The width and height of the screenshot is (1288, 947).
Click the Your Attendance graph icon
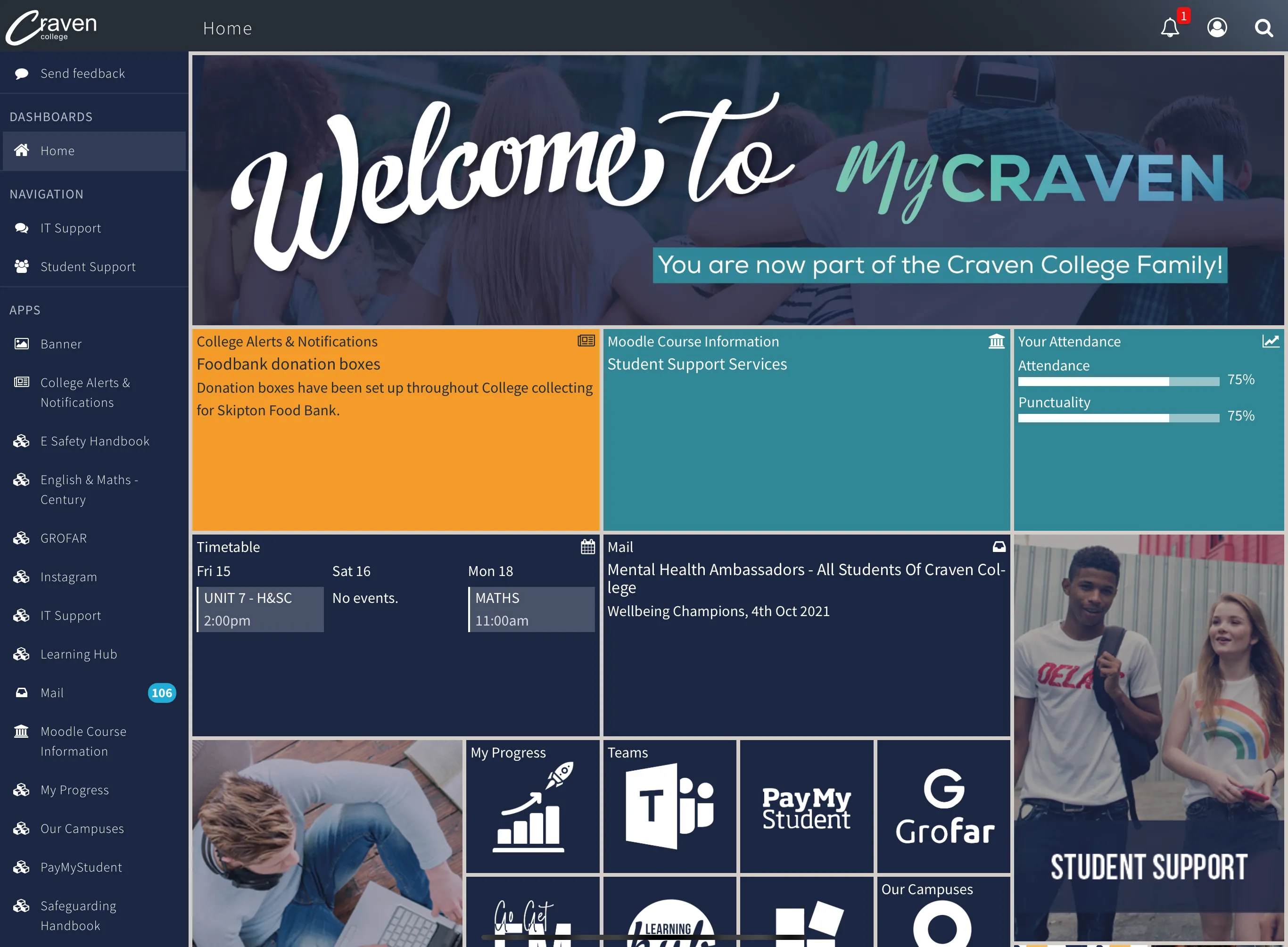(1270, 341)
